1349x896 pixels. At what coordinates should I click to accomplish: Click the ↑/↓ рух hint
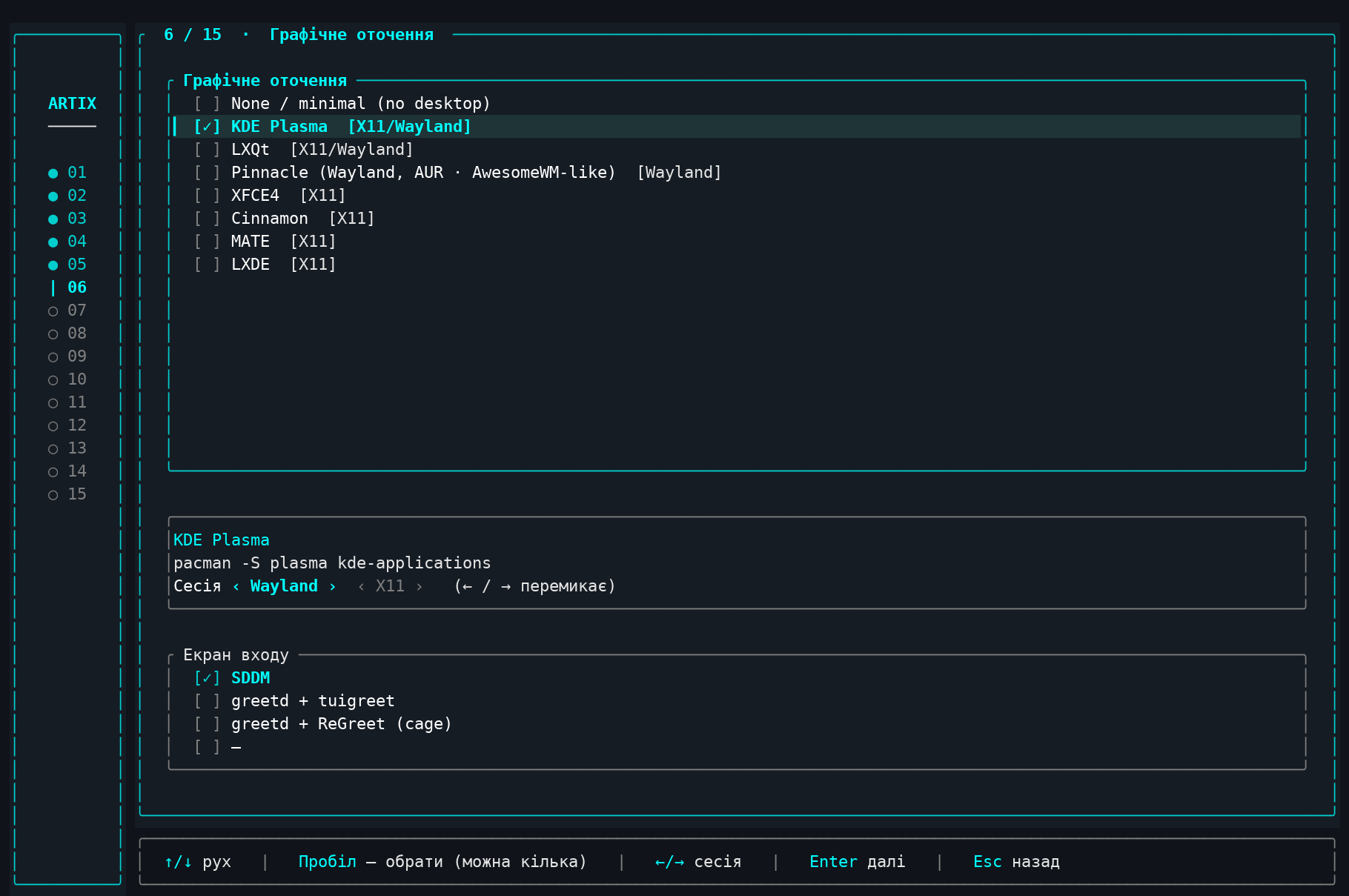198,862
